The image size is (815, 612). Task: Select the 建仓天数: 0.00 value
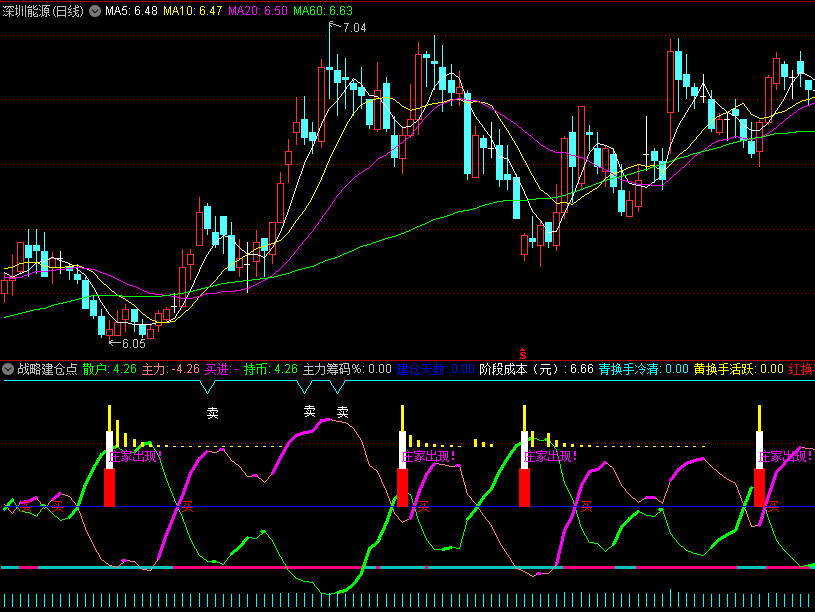tap(435, 369)
